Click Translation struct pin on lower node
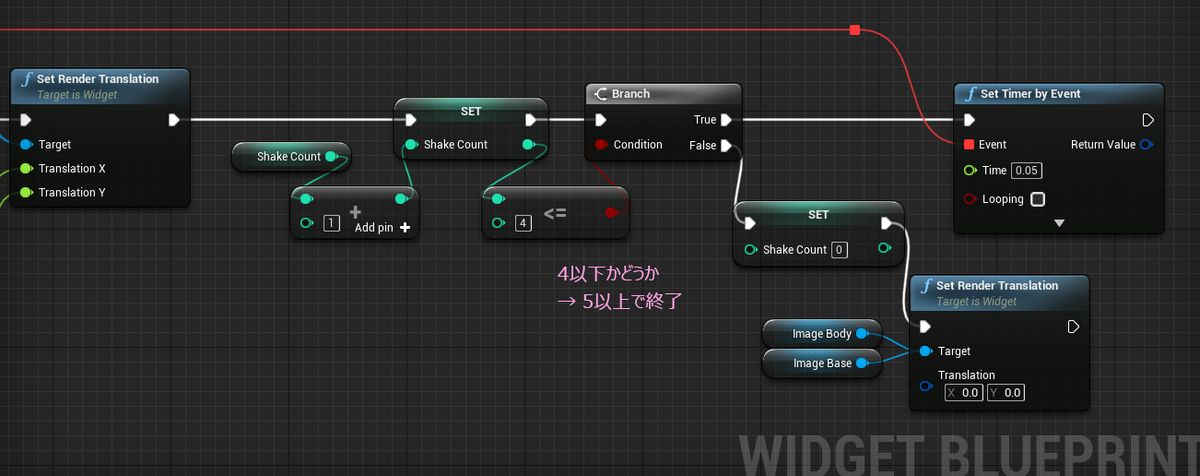The image size is (1200, 476). point(924,384)
